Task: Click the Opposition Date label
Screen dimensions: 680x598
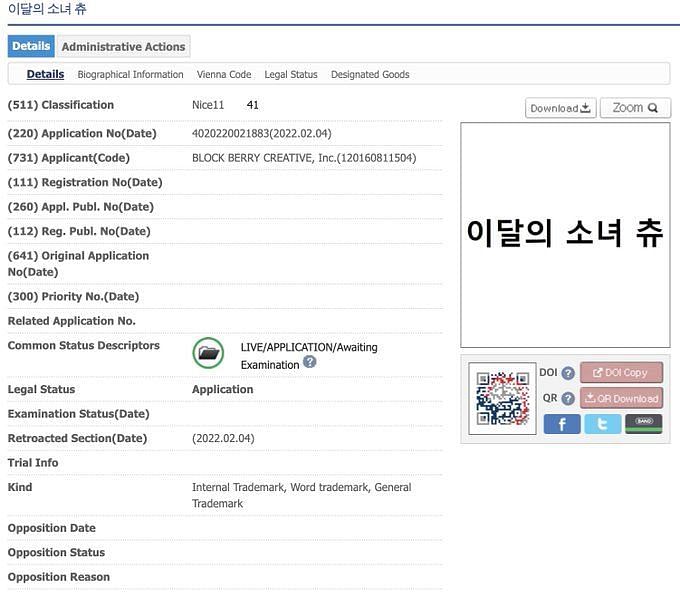Action: click(52, 528)
